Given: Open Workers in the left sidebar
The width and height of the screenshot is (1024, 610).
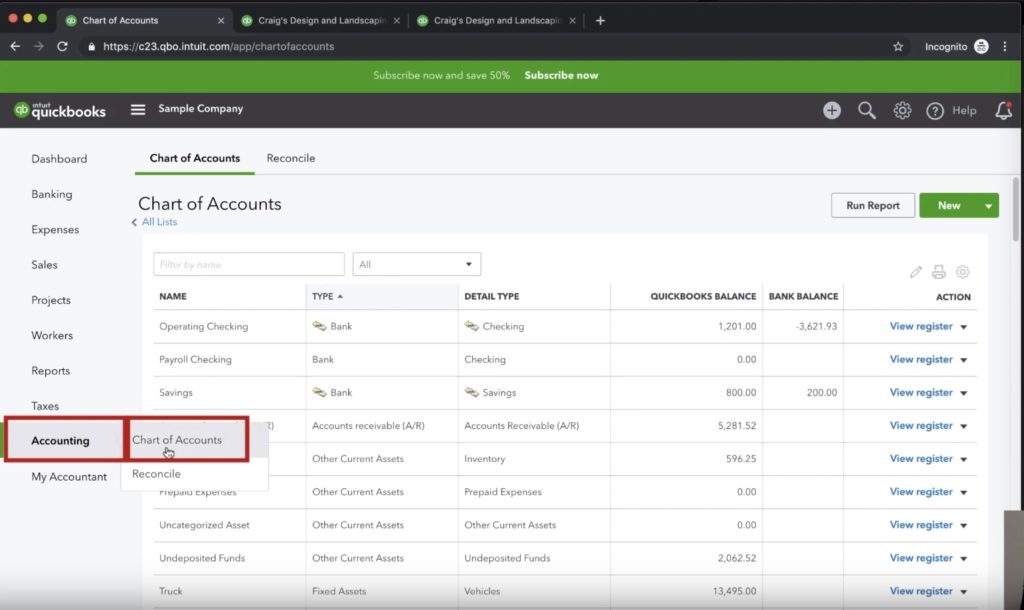Looking at the screenshot, I should tap(52, 335).
